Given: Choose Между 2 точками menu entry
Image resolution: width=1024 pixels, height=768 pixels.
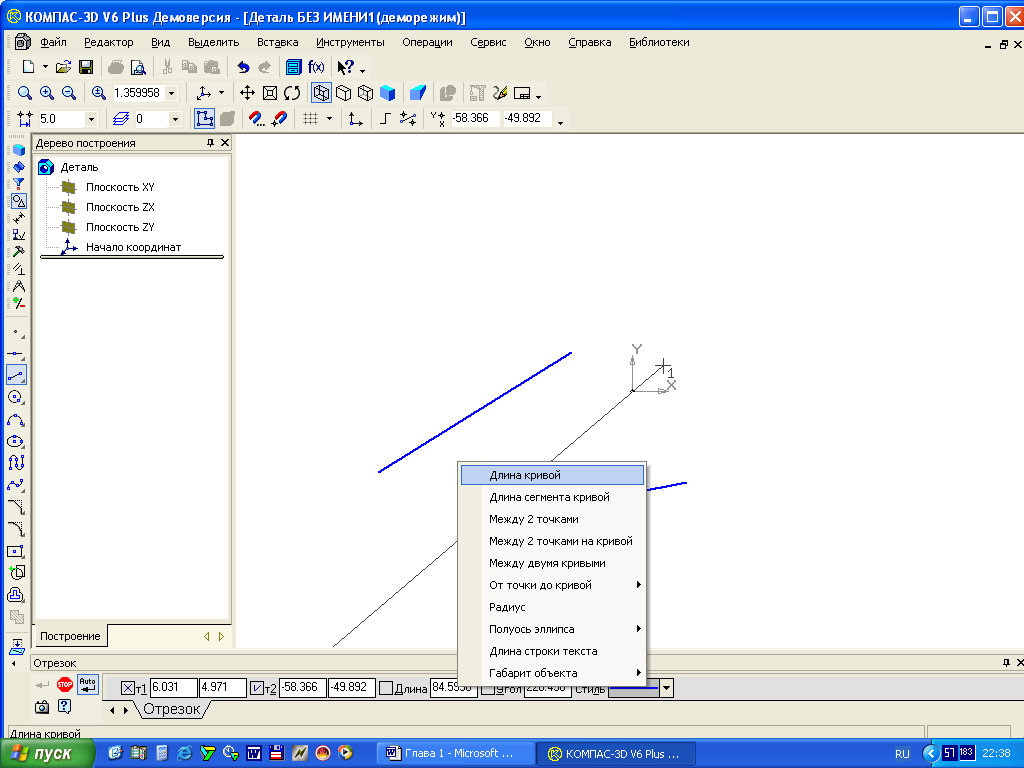Looking at the screenshot, I should 552,519.
